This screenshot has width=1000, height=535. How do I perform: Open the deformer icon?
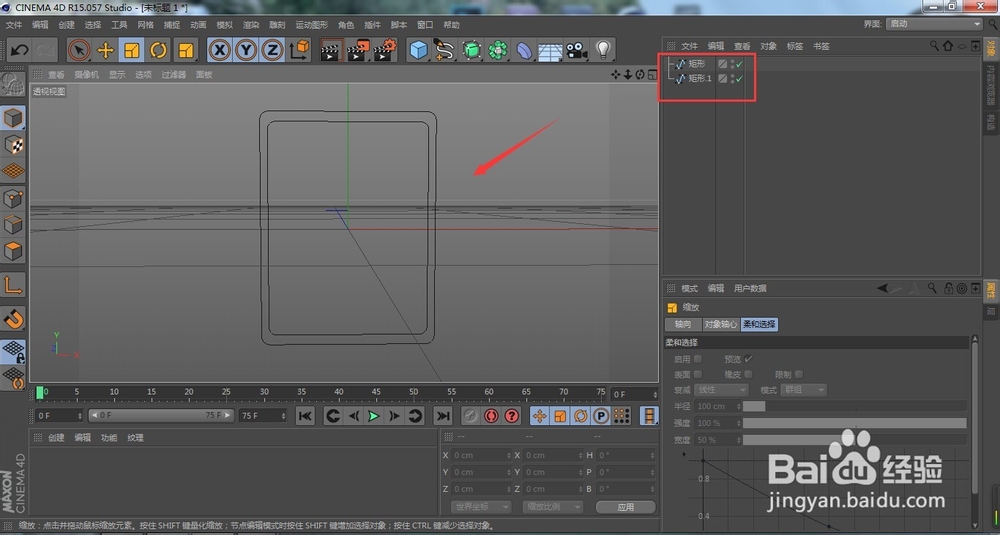524,50
